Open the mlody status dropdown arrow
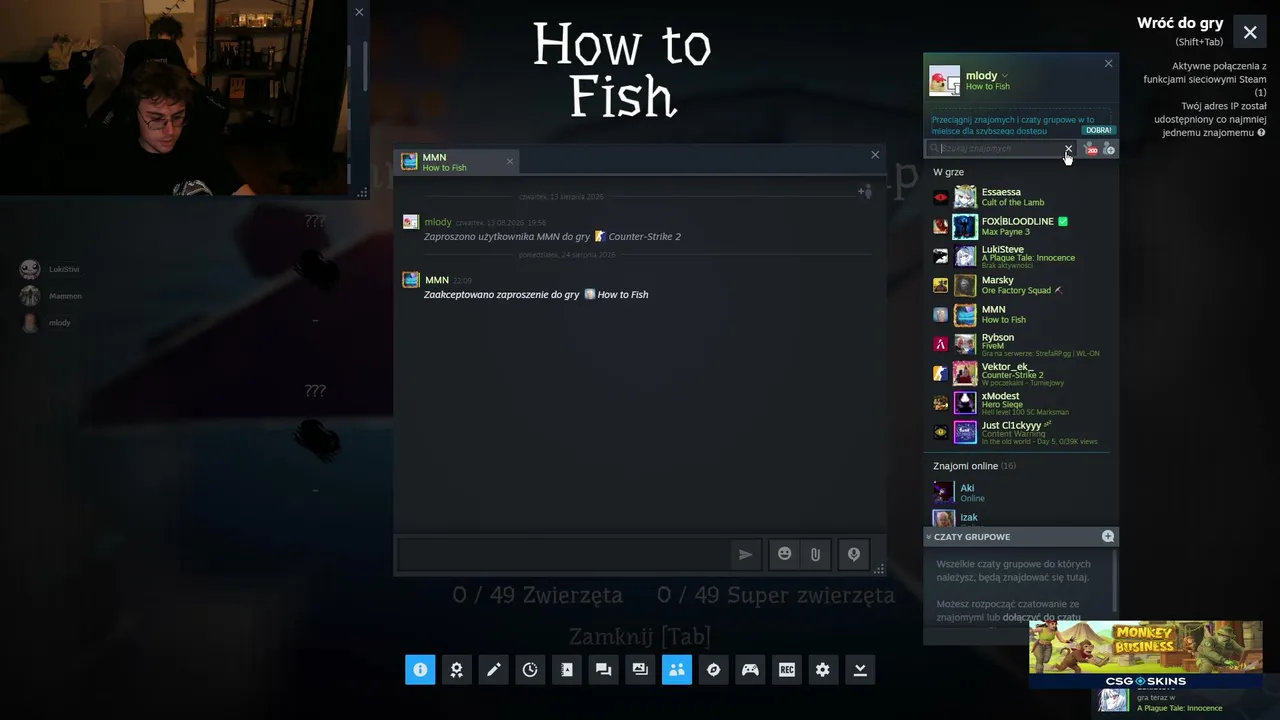Viewport: 1280px width, 720px height. 1005,76
